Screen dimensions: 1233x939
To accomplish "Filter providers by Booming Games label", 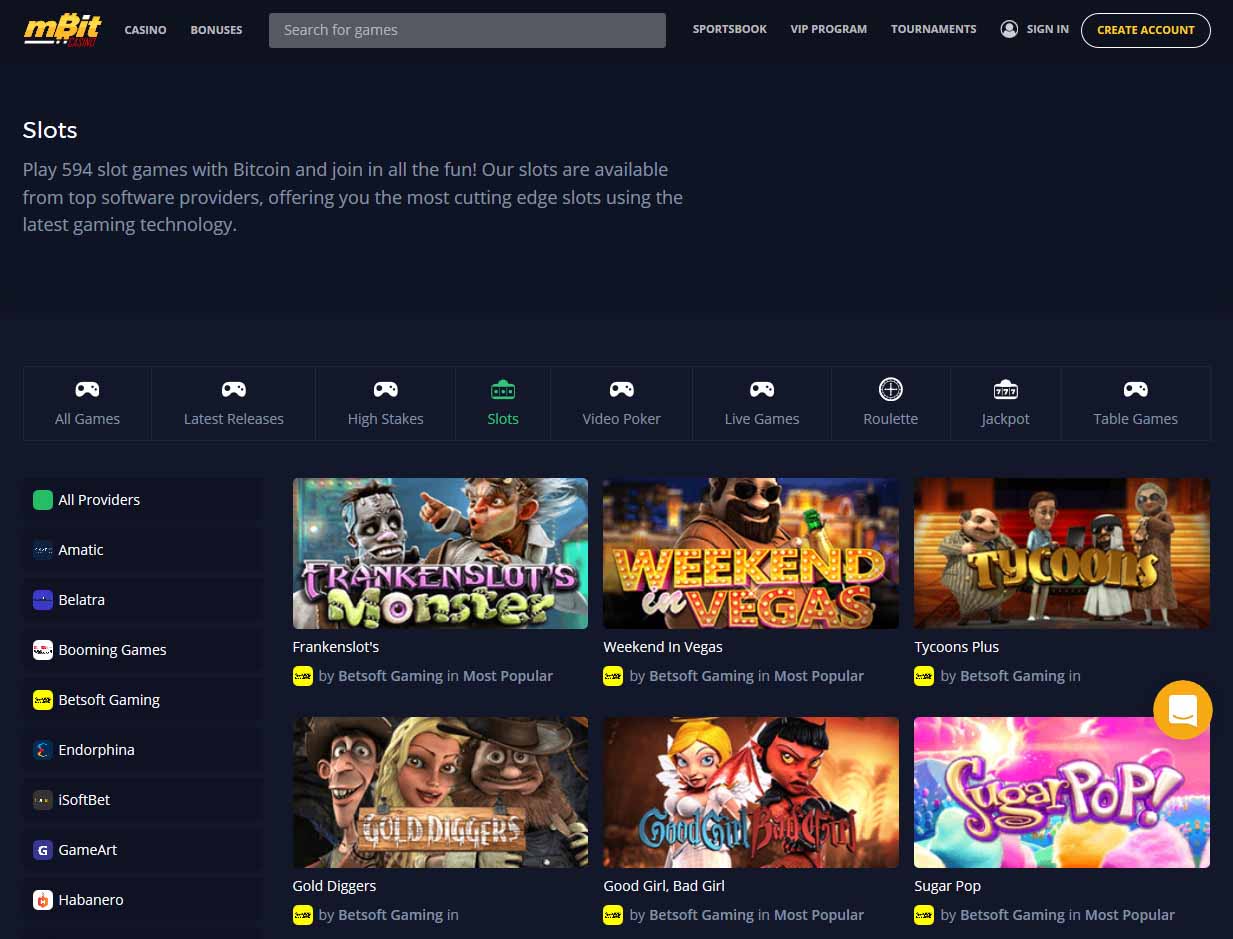I will pyautogui.click(x=113, y=650).
